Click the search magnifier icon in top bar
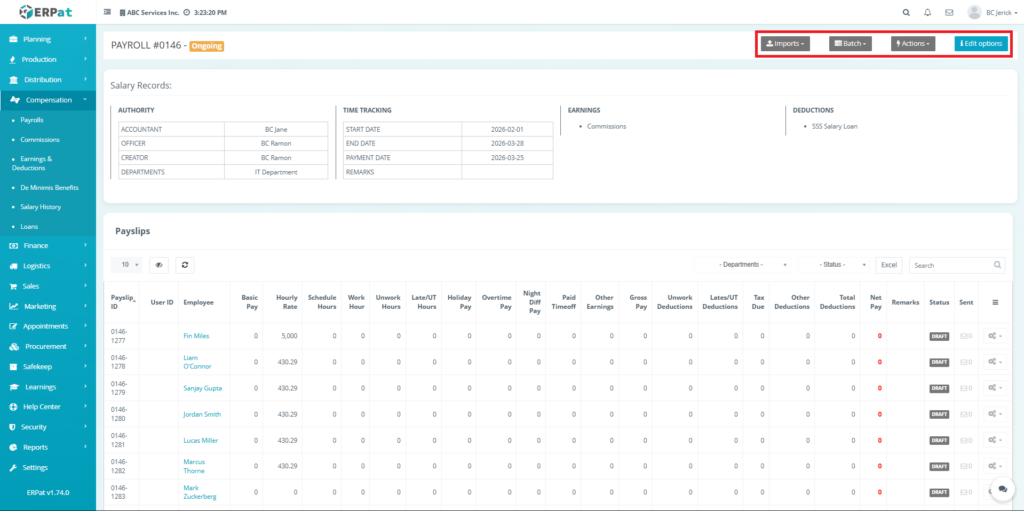The width and height of the screenshot is (1024, 511). click(x=906, y=13)
